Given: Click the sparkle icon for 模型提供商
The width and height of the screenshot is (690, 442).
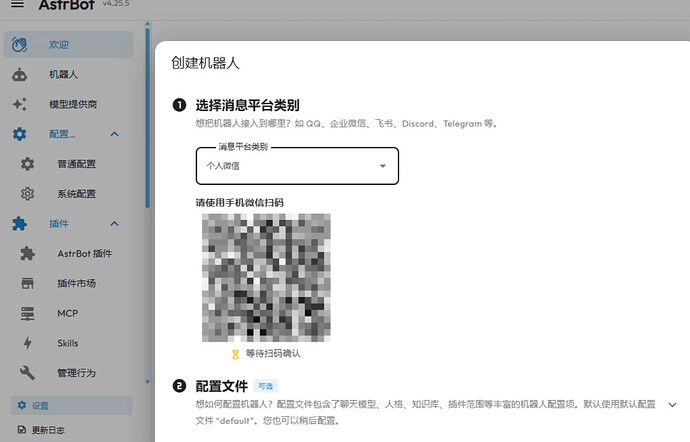Looking at the screenshot, I should [x=19, y=104].
